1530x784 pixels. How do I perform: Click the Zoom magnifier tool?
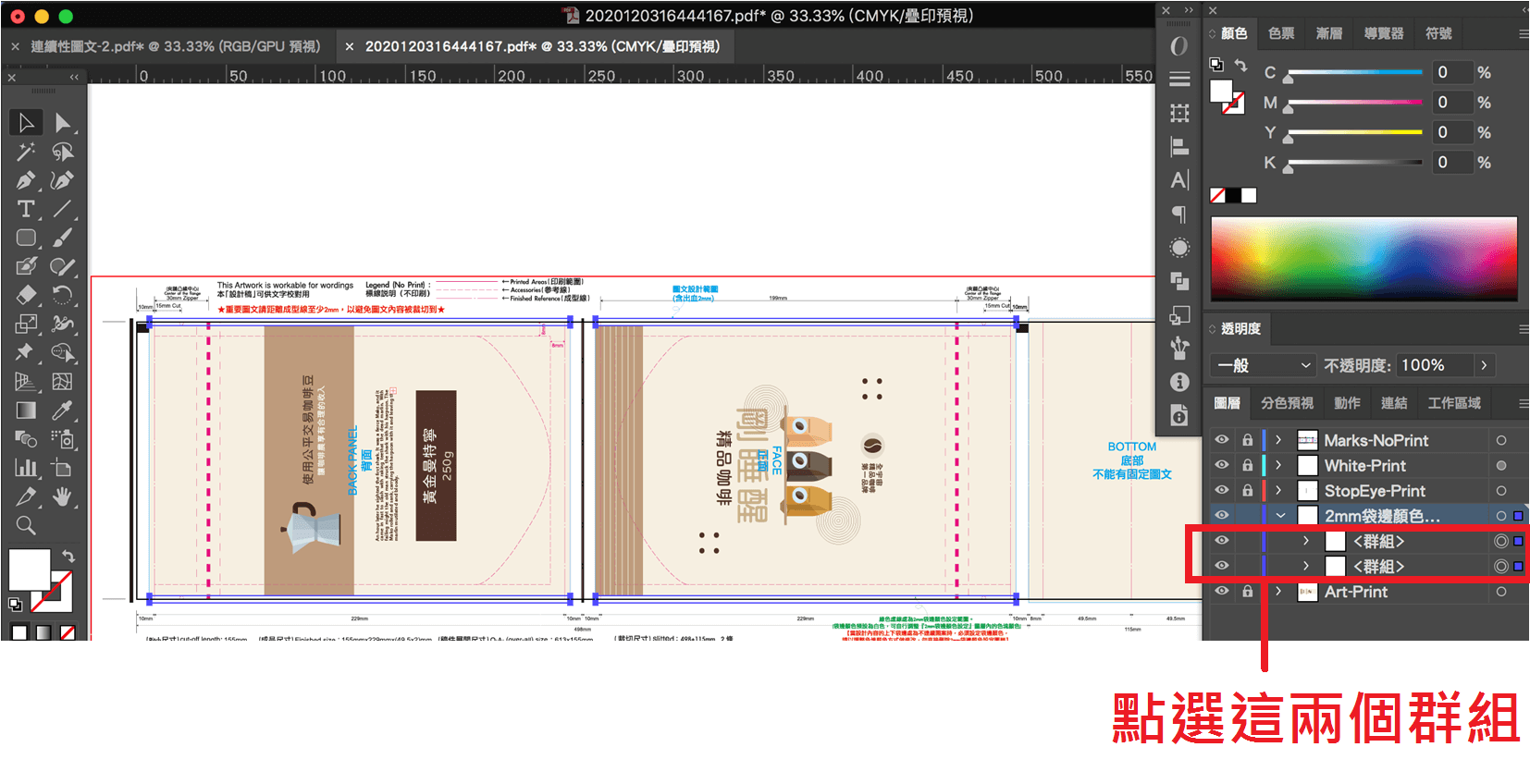[x=26, y=526]
